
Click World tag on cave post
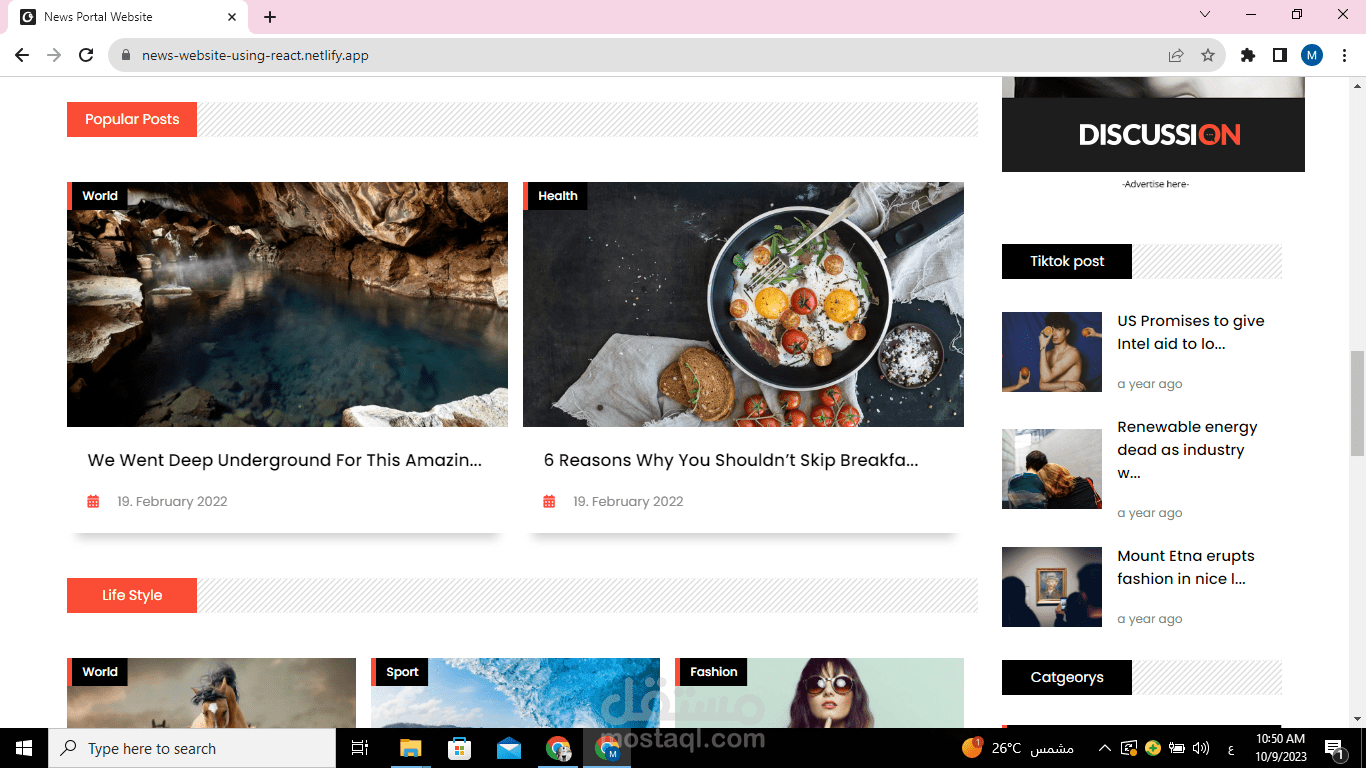coord(99,196)
